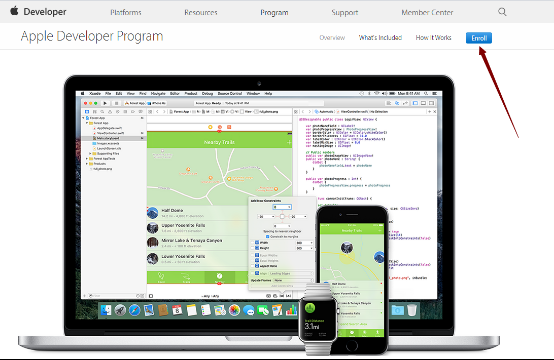Open search with the magnifying glass icon
Viewport: 554px width, 360px height.
[x=502, y=12]
